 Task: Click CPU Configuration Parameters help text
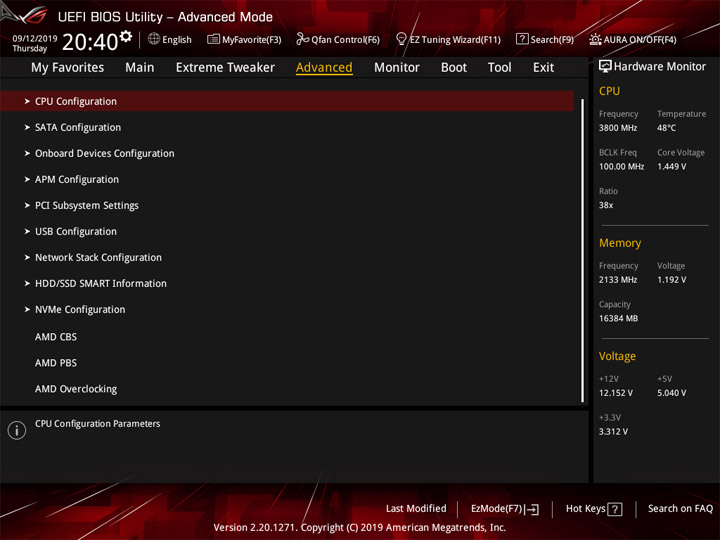[x=97, y=424]
